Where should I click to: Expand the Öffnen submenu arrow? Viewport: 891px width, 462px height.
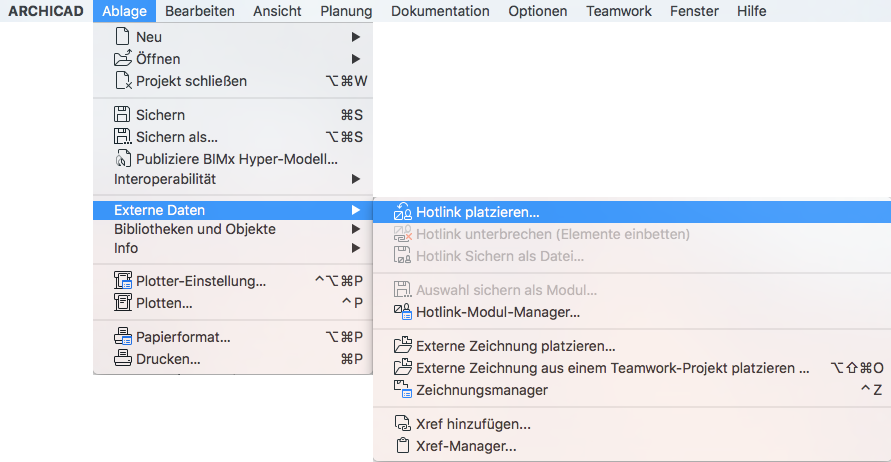pos(356,58)
